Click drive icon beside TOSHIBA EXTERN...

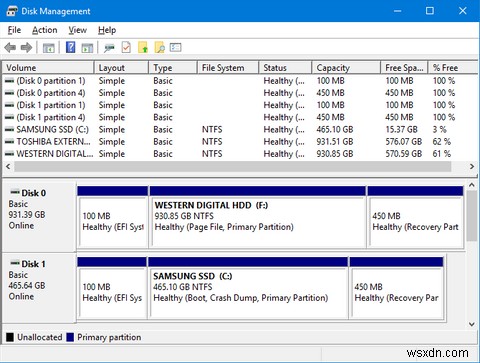tap(10, 142)
